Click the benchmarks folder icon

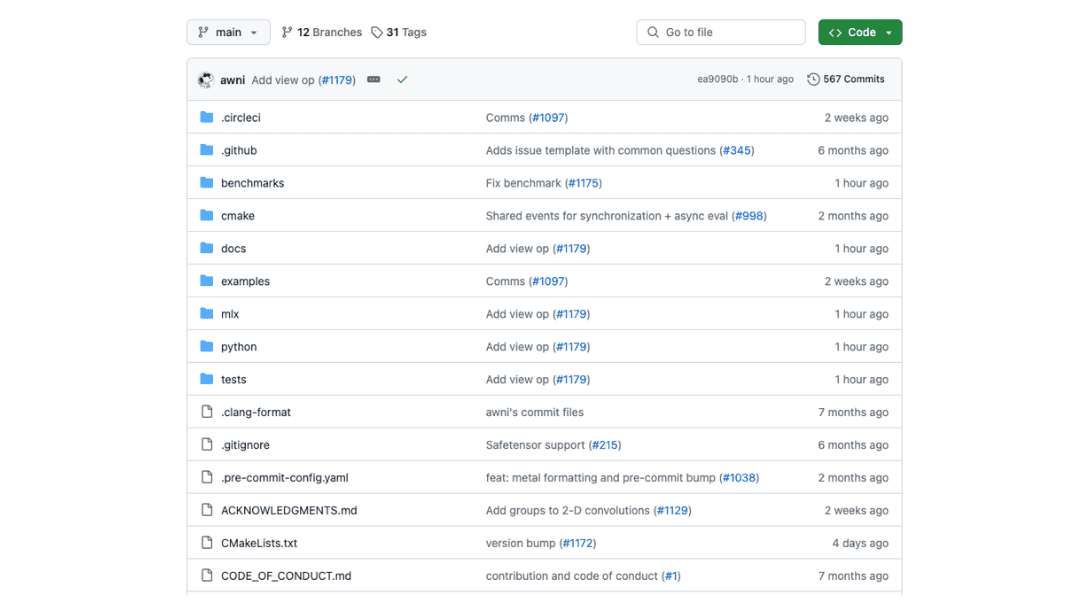[207, 183]
